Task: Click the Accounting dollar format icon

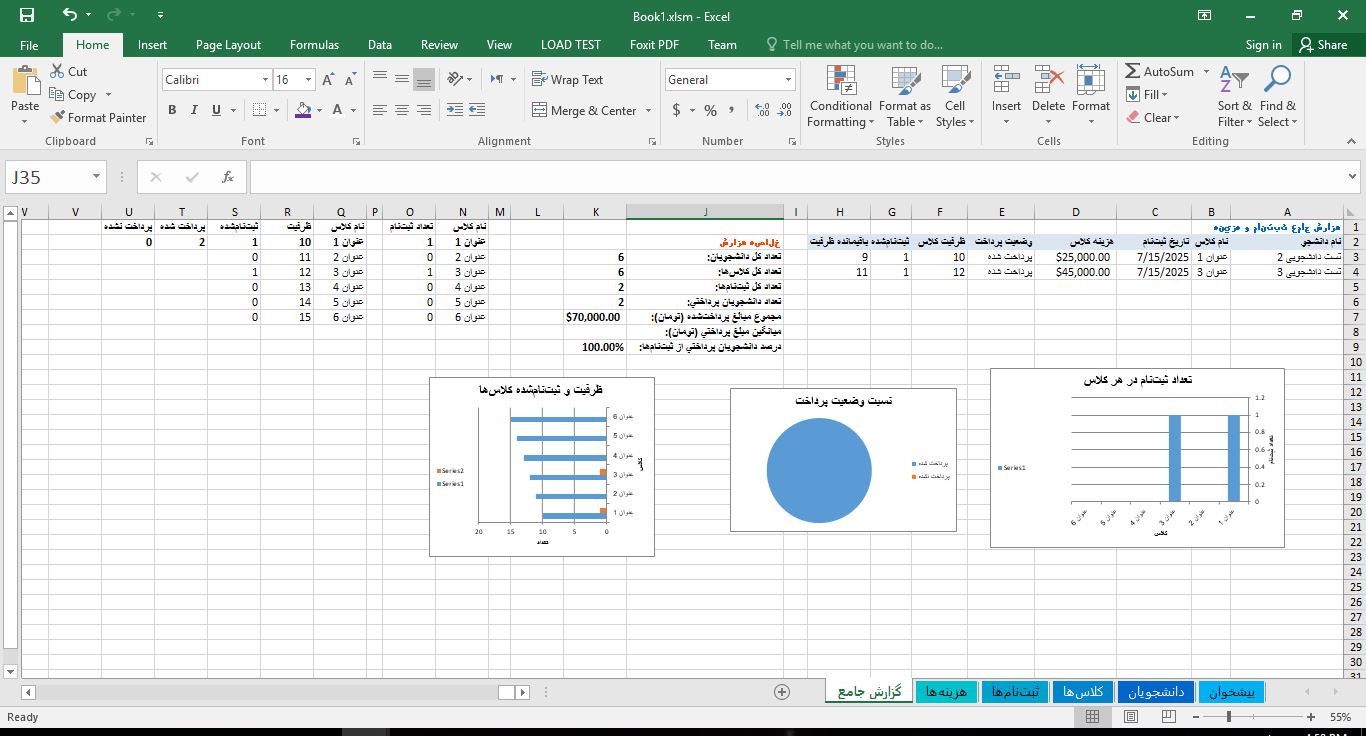Action: pyautogui.click(x=676, y=111)
